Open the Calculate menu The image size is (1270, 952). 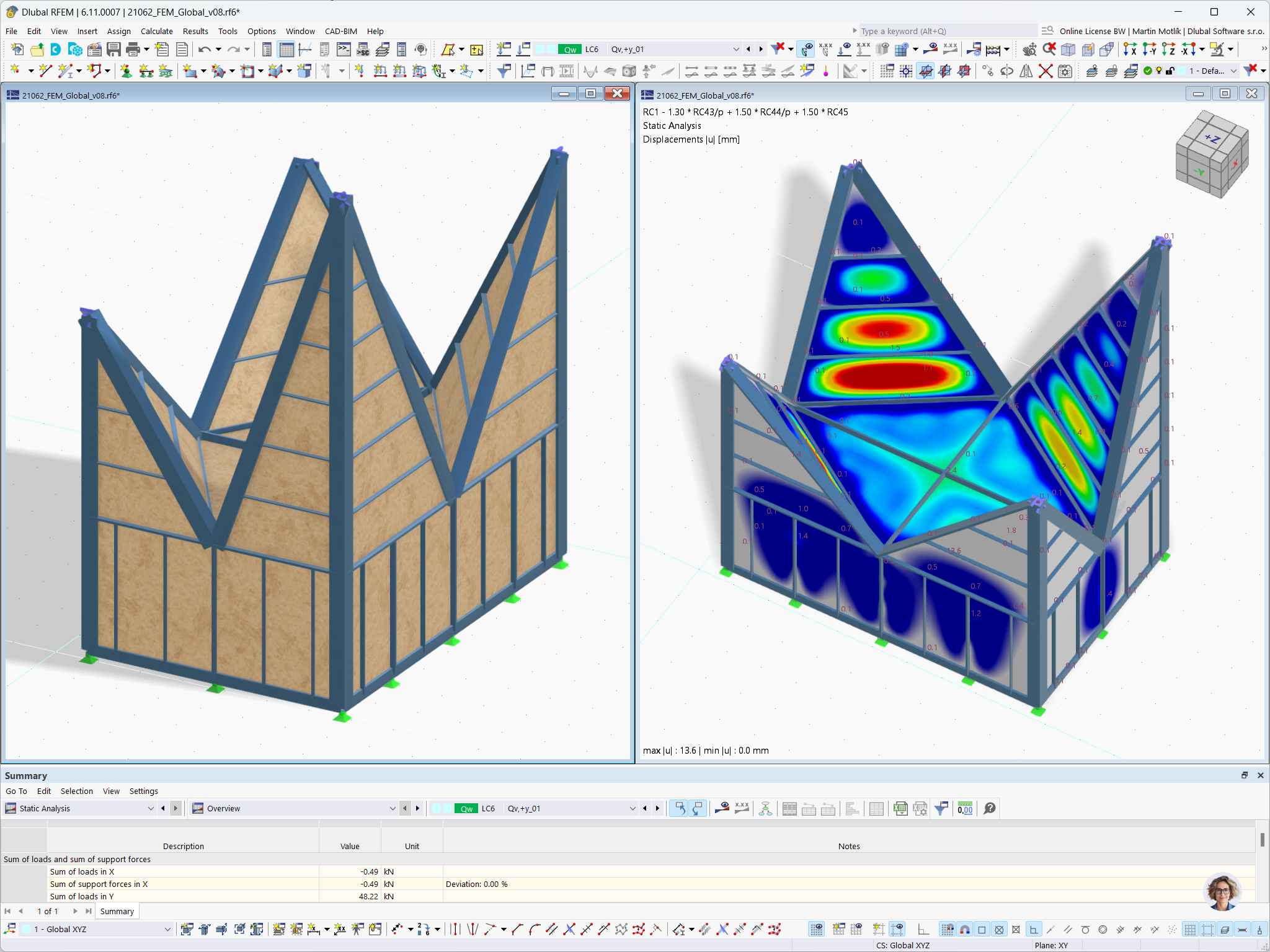pos(156,31)
